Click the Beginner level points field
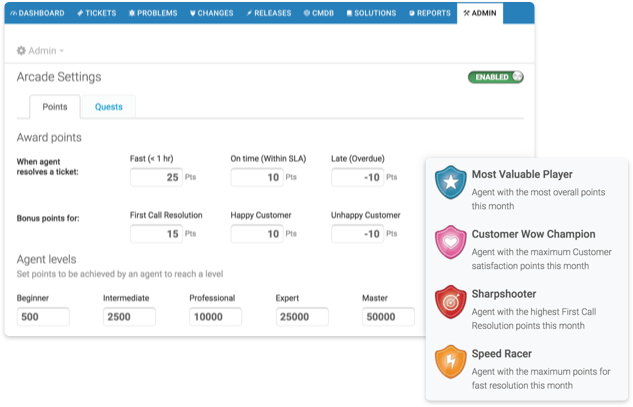The image size is (633, 407). 43,317
